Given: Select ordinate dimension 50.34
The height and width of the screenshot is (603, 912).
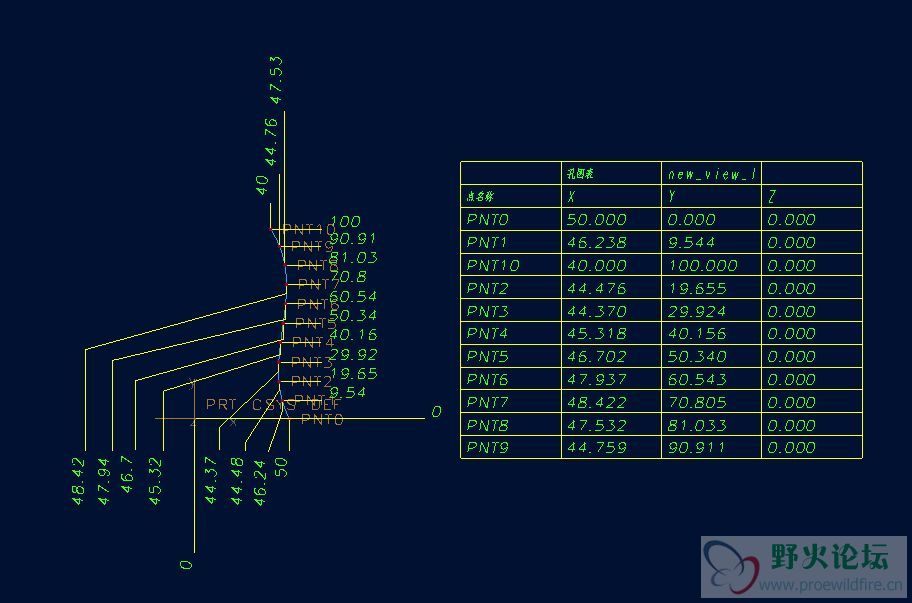Looking at the screenshot, I should point(354,316).
